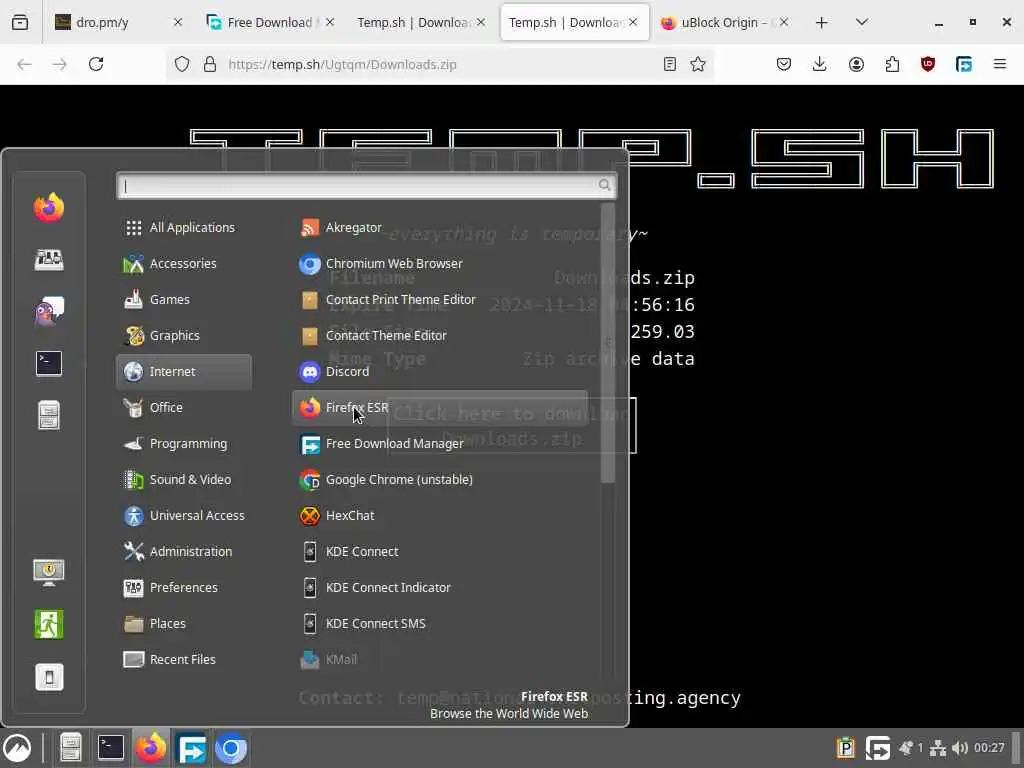Open Chromium from taskbar
Image resolution: width=1024 pixels, height=768 pixels.
(x=231, y=748)
